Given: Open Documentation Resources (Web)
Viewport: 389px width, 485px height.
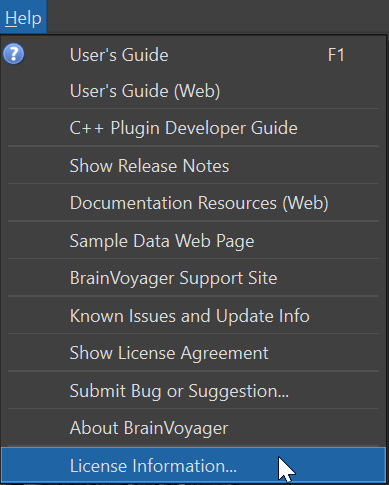Looking at the screenshot, I should click(193, 203).
